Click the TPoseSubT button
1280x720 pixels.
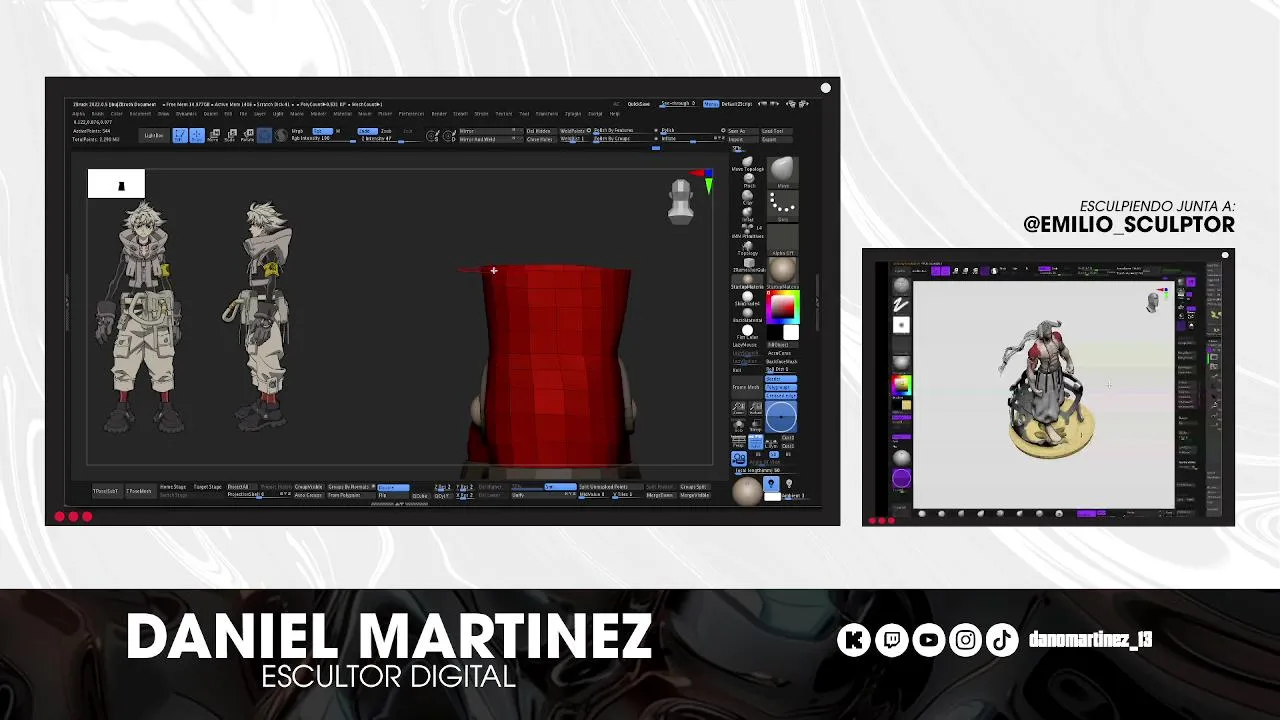(106, 491)
